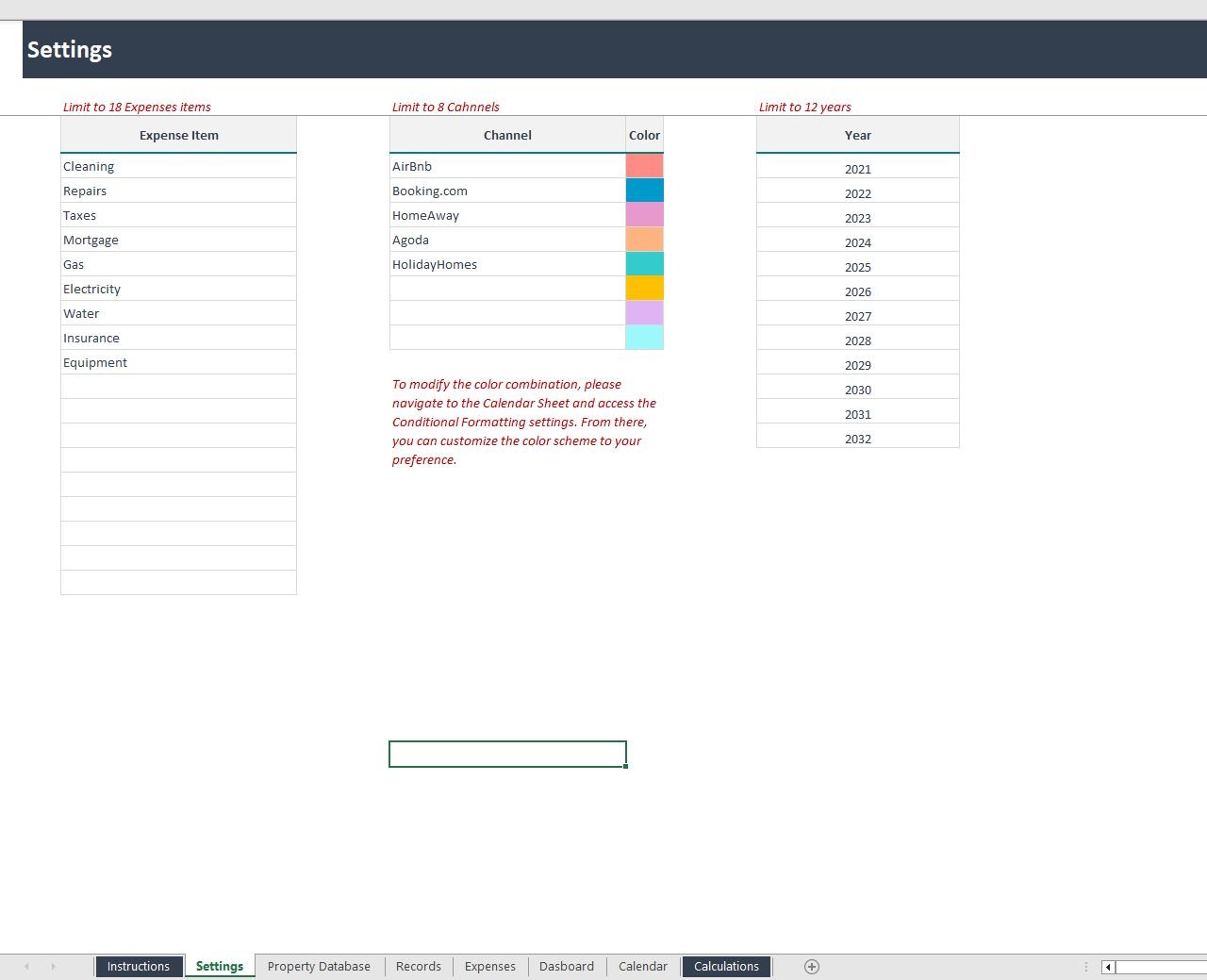Switch to the Calendar sheet
1207x980 pixels.
click(642, 966)
